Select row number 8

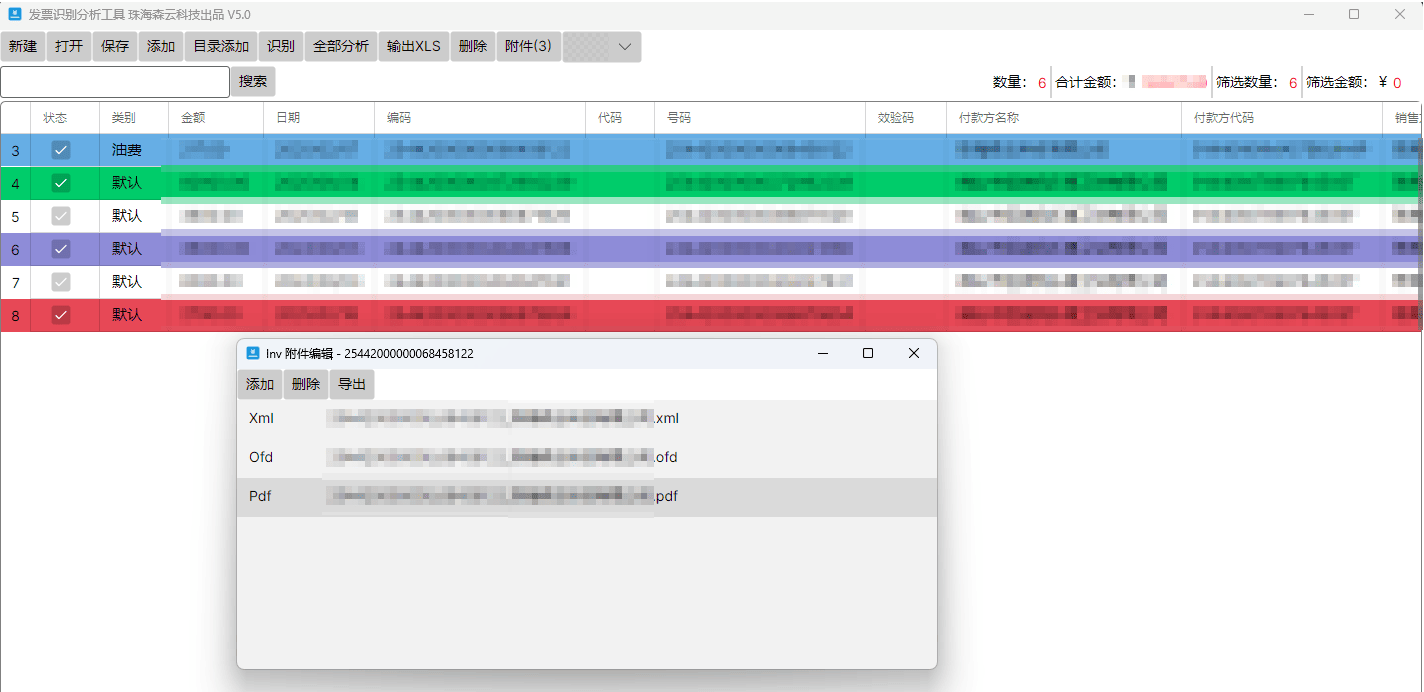pyautogui.click(x=15, y=316)
